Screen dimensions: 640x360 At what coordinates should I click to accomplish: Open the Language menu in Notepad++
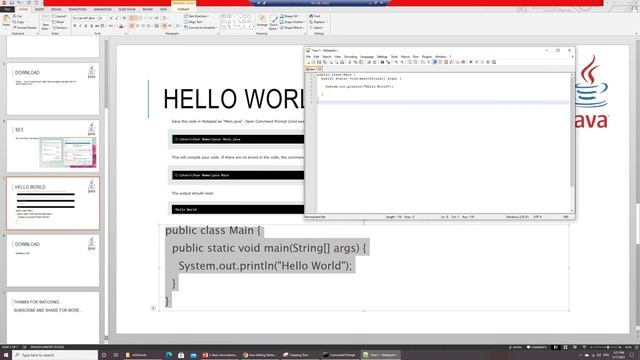pos(367,57)
